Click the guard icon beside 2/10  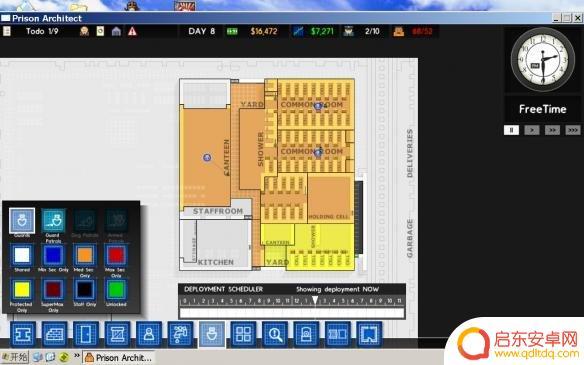tap(349, 31)
